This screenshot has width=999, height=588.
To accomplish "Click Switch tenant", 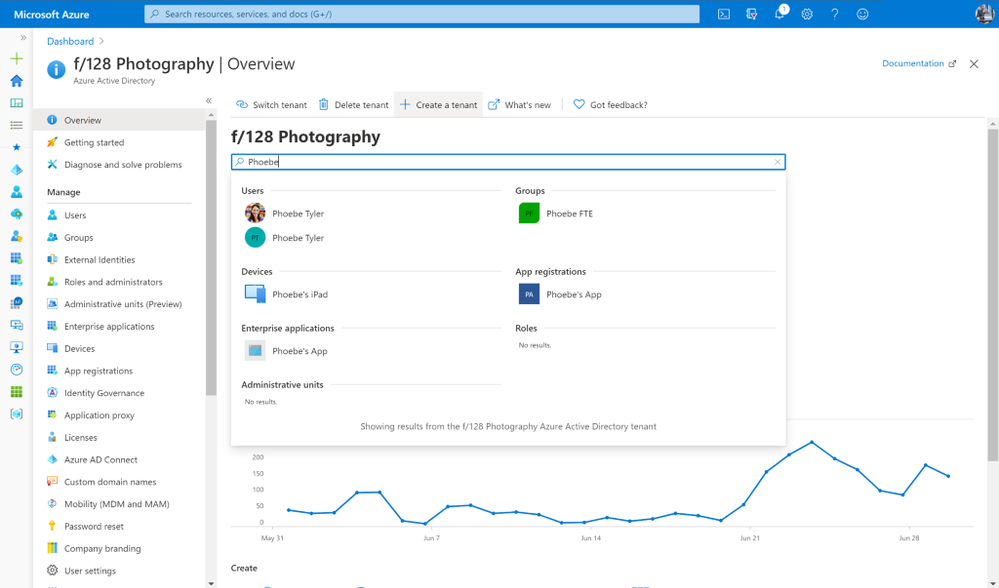I will 271,104.
